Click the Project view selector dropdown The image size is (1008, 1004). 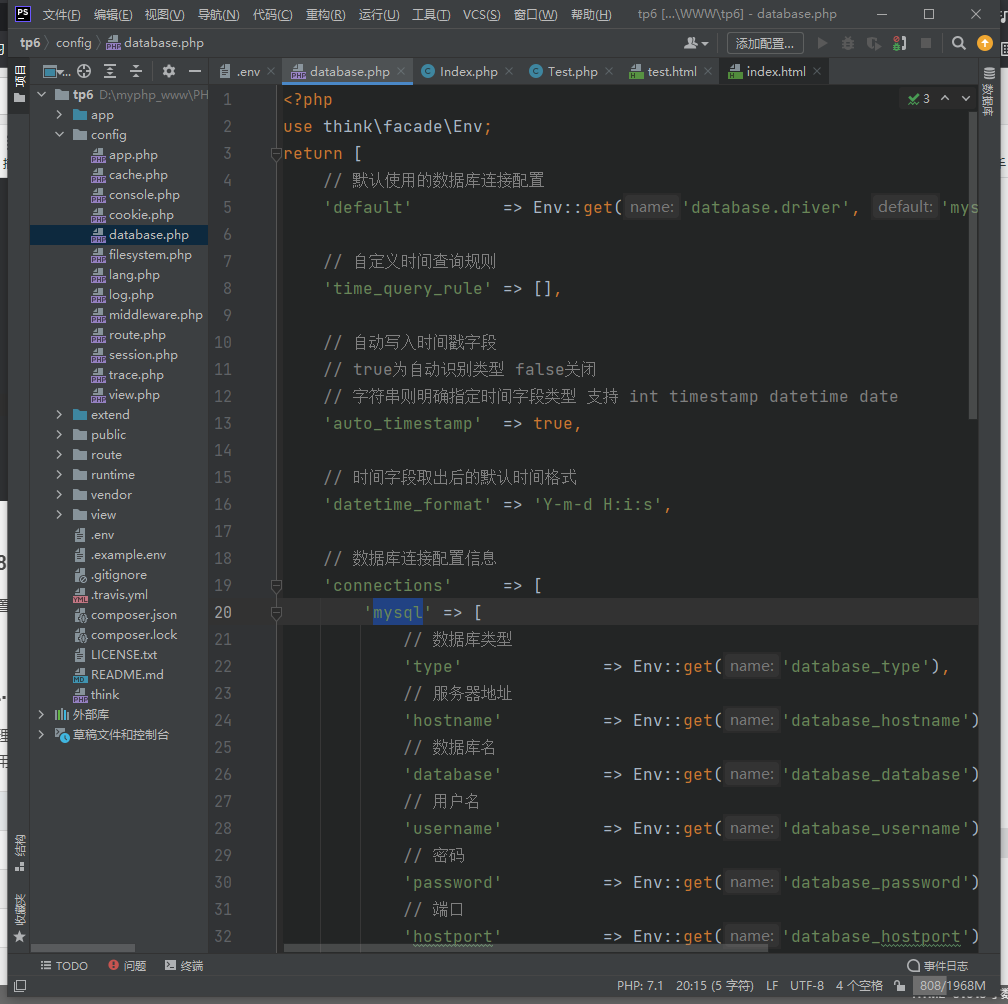tap(57, 71)
